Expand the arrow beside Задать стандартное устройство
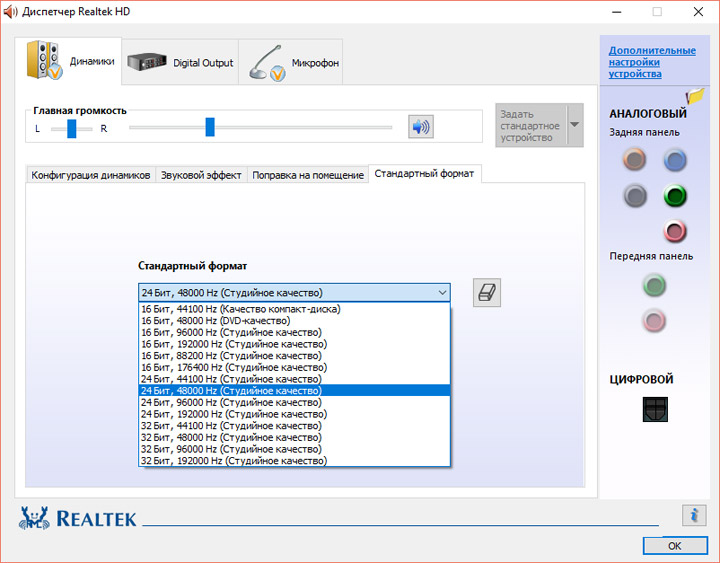The image size is (720, 563). point(575,125)
